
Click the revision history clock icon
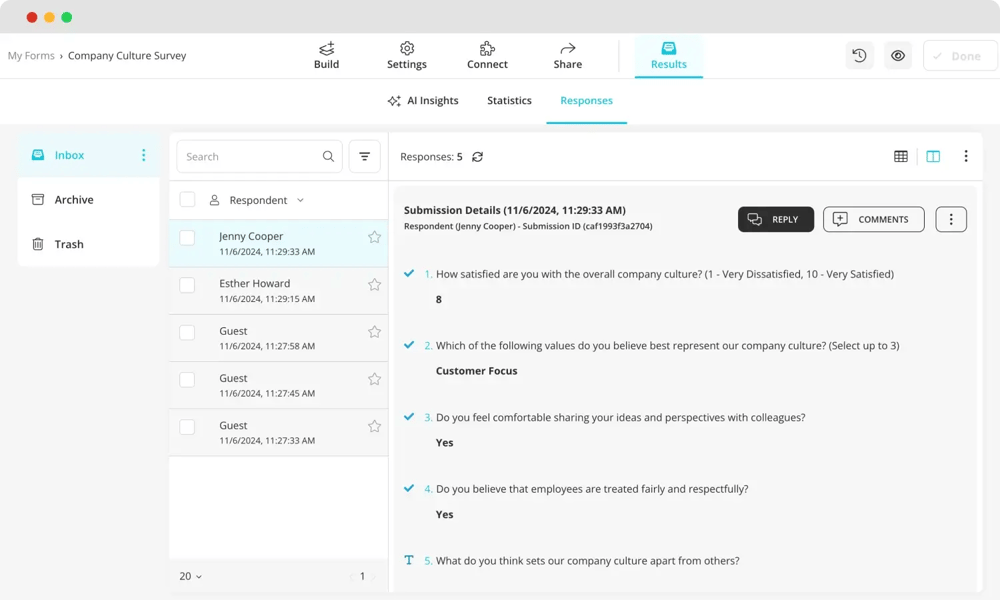[x=859, y=56]
